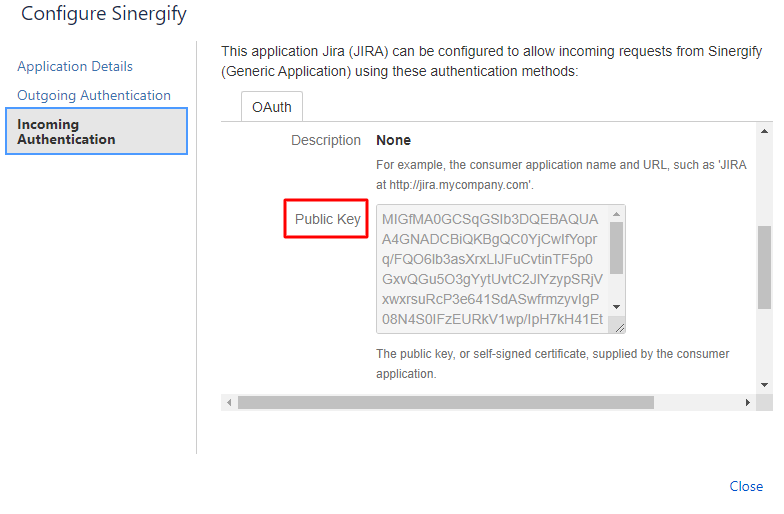Image resolution: width=784 pixels, height=514 pixels.
Task: Click the OAuth panel's top scroll arrow
Action: click(764, 132)
